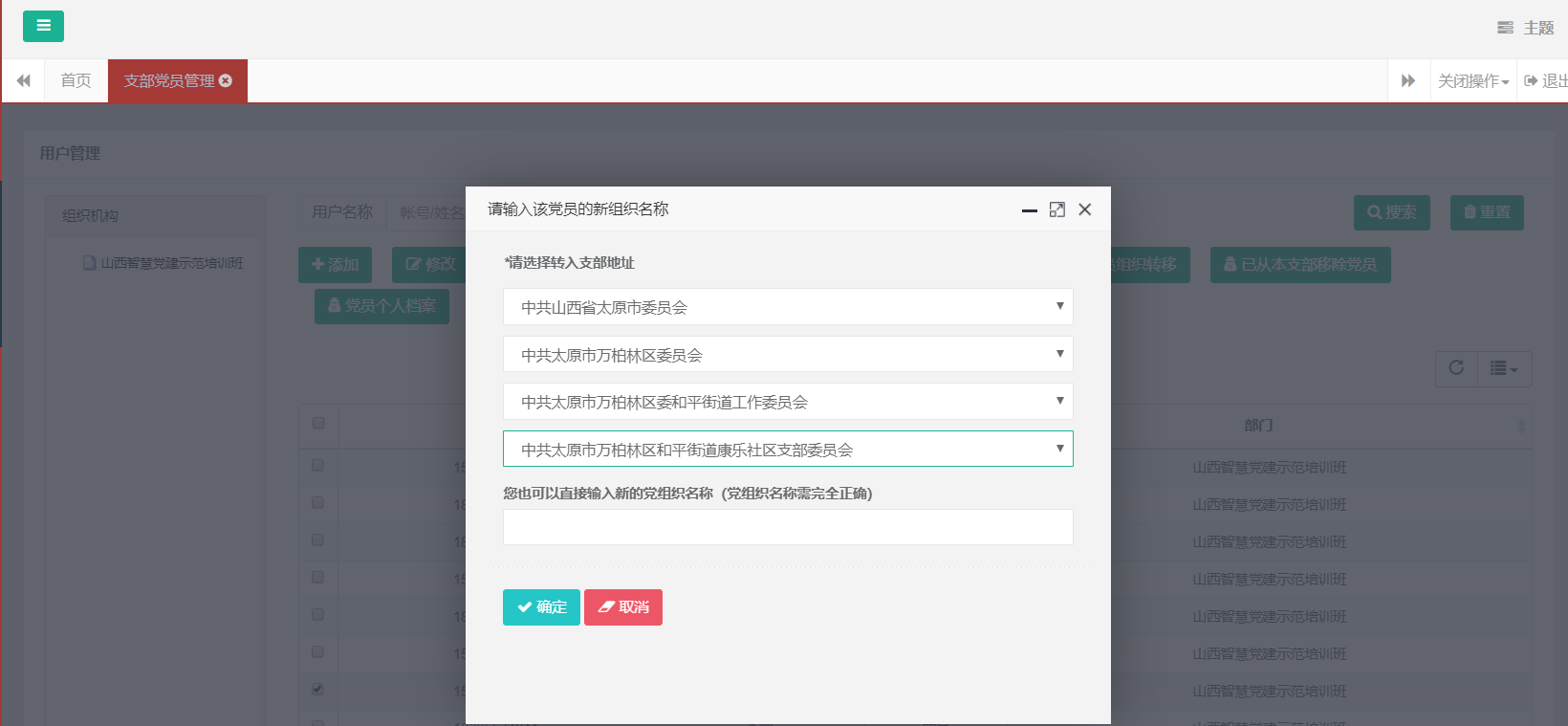Open the 关闭操作 menu
The height and width of the screenshot is (726, 1568).
pyautogui.click(x=1472, y=80)
